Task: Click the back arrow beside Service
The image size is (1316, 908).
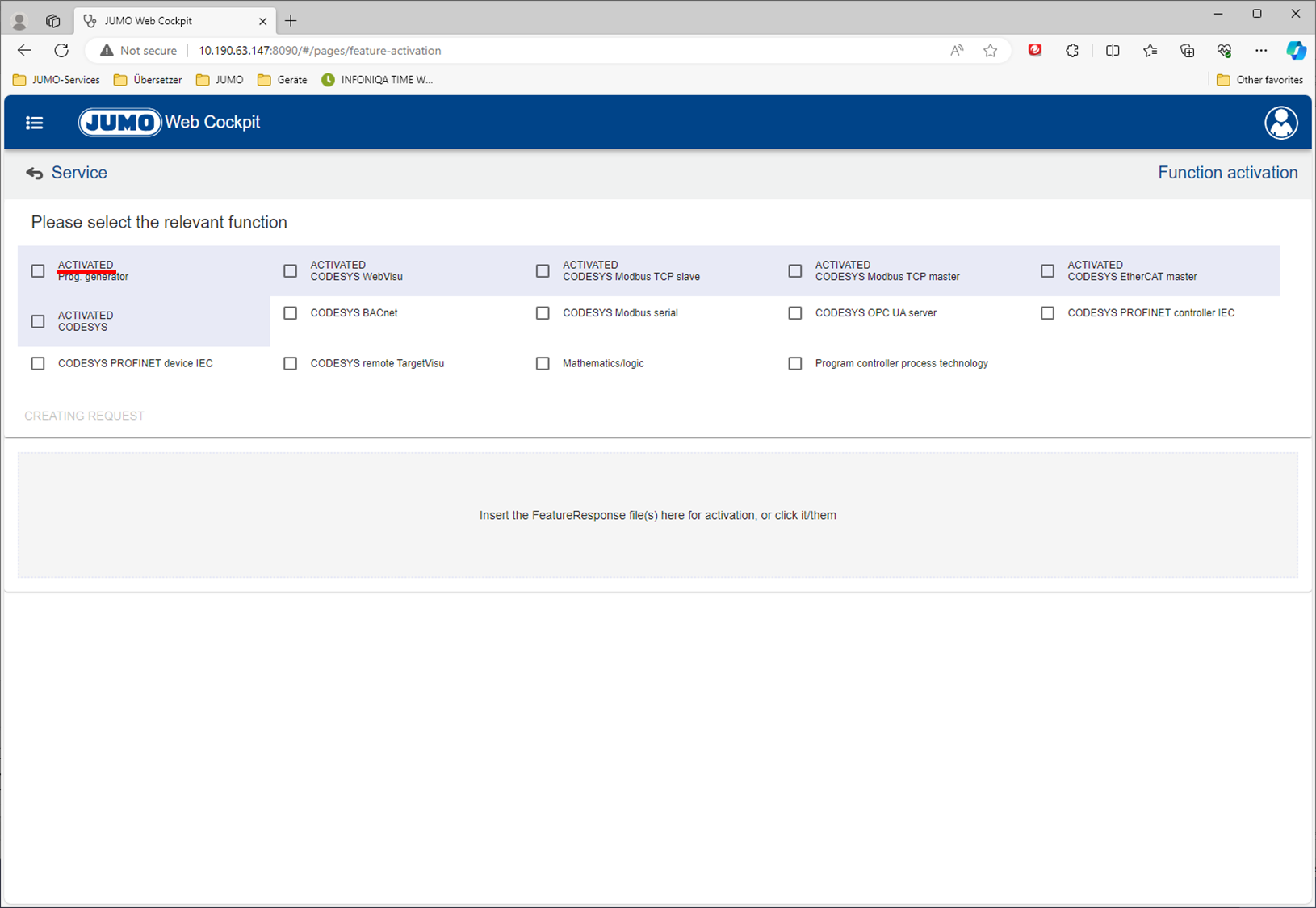Action: pyautogui.click(x=34, y=174)
